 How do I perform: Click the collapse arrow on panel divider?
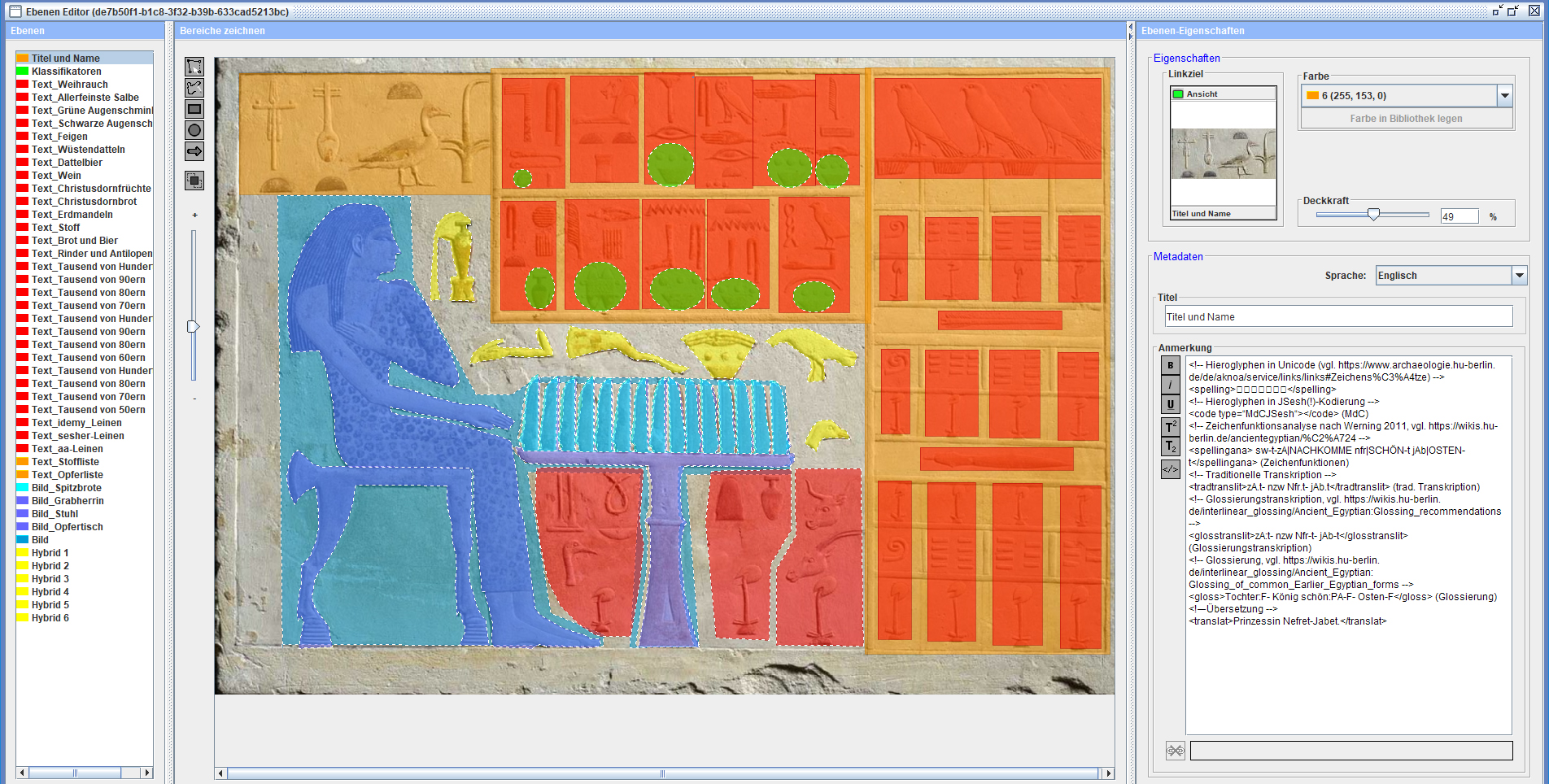click(x=1130, y=28)
